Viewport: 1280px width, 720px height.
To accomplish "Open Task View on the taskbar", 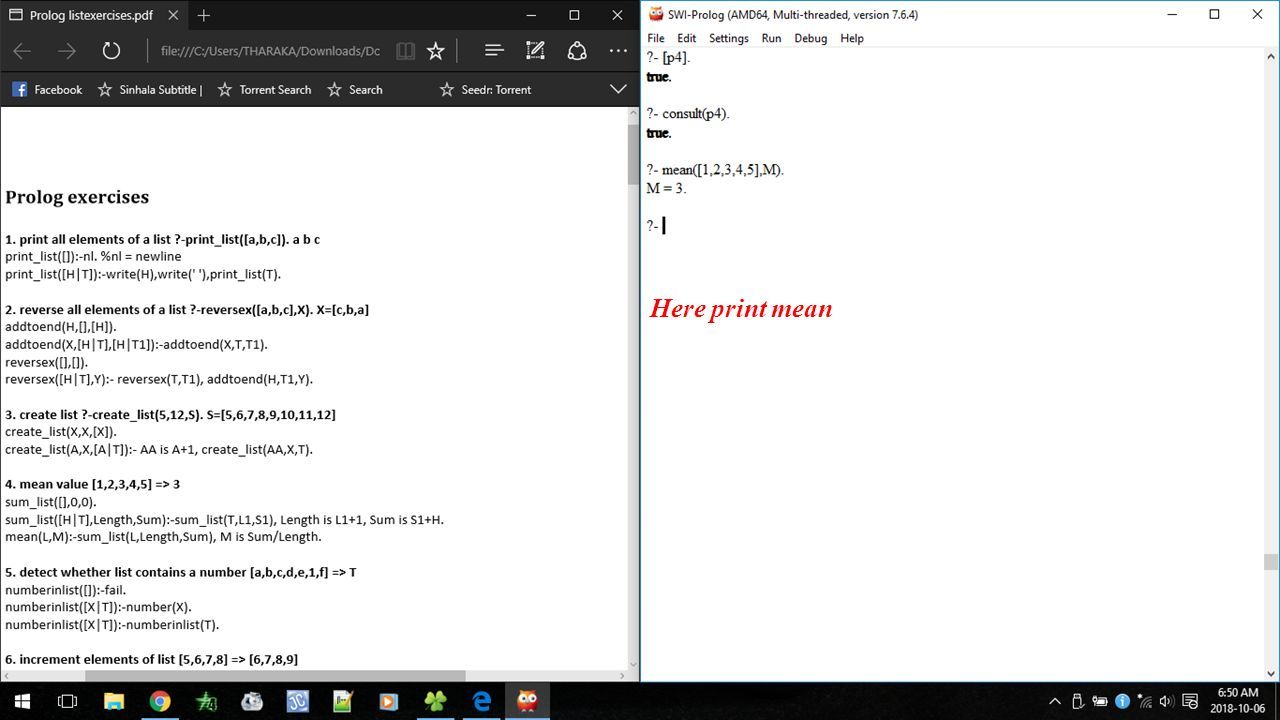I will (67, 701).
